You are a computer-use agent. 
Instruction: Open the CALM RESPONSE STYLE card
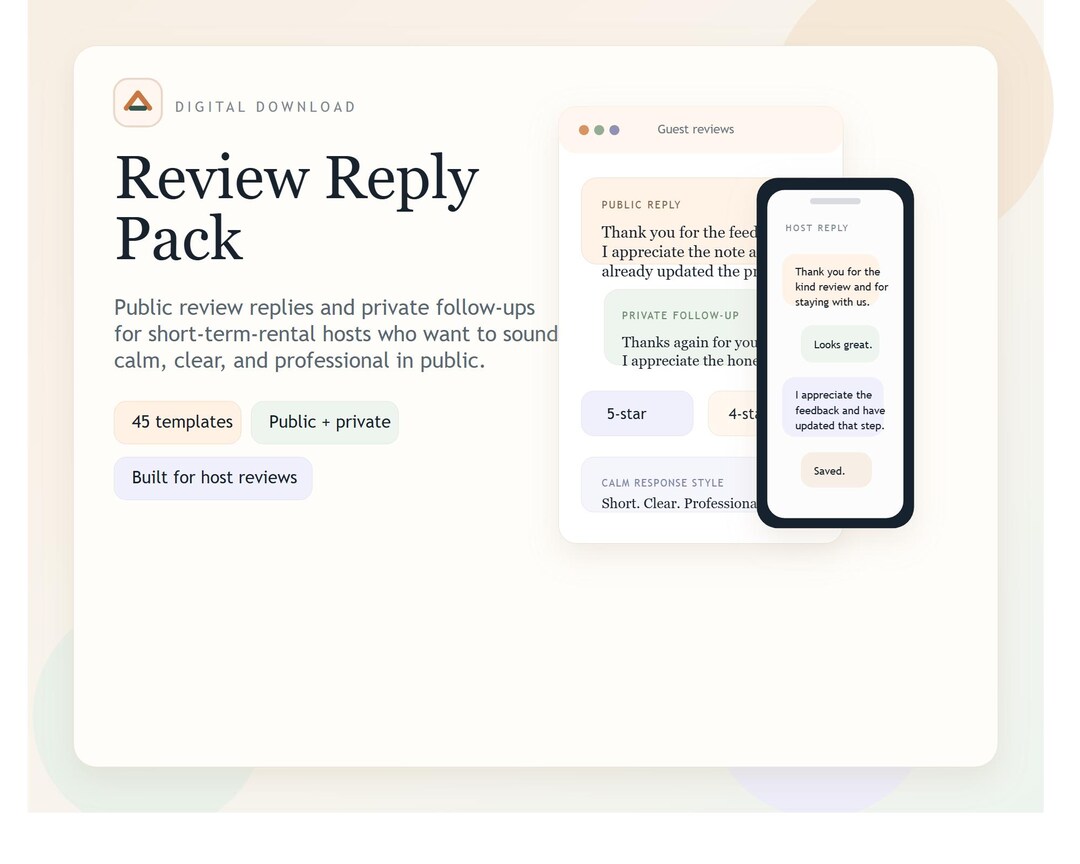(x=669, y=485)
